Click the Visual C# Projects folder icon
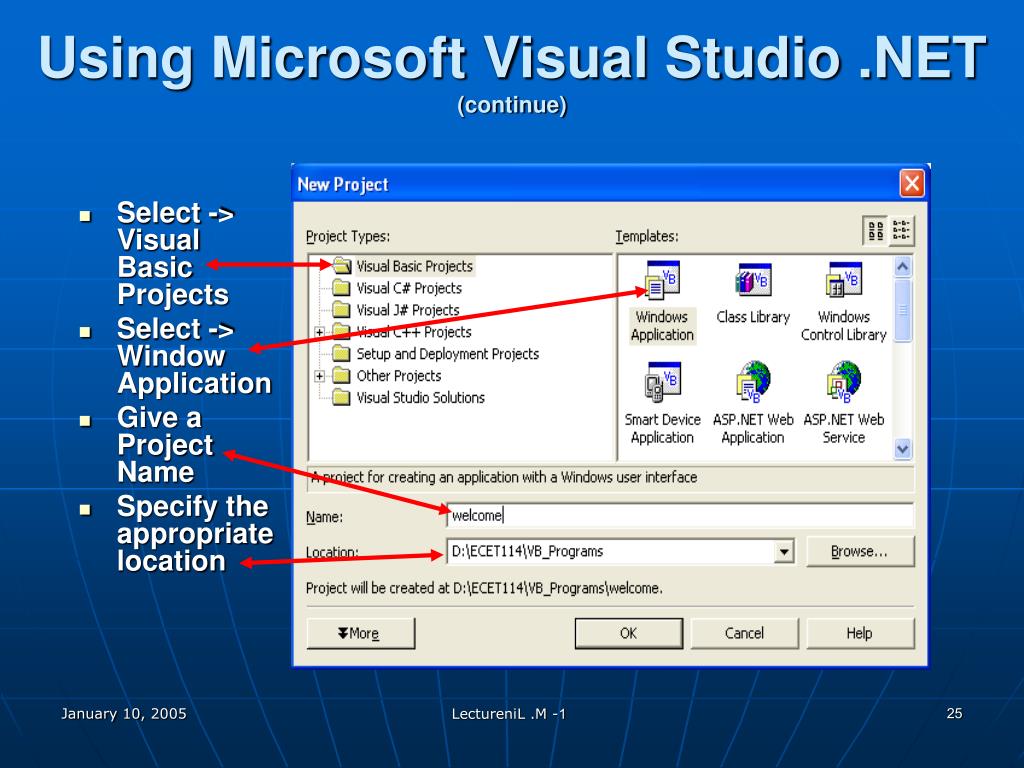1024x768 pixels. pyautogui.click(x=342, y=288)
